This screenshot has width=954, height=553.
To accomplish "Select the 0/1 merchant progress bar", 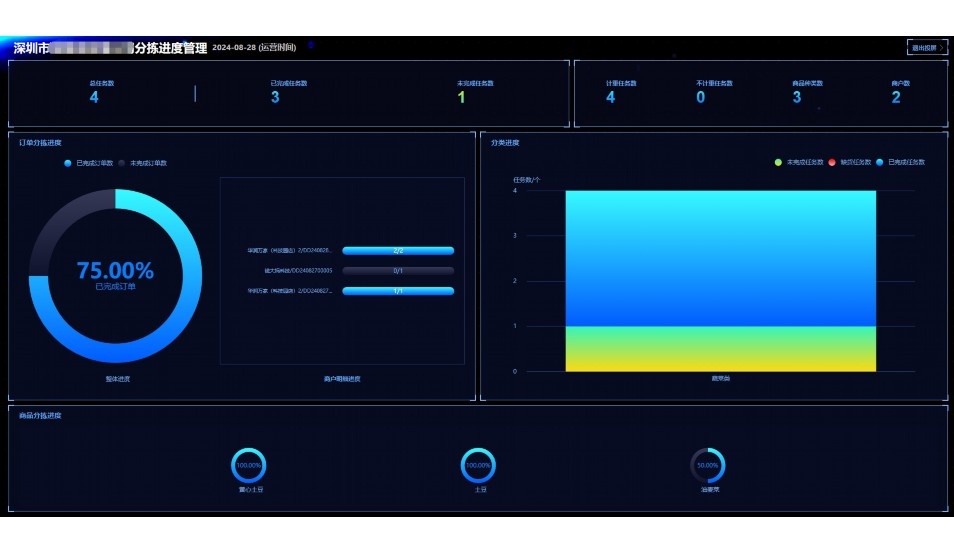I will click(x=398, y=271).
